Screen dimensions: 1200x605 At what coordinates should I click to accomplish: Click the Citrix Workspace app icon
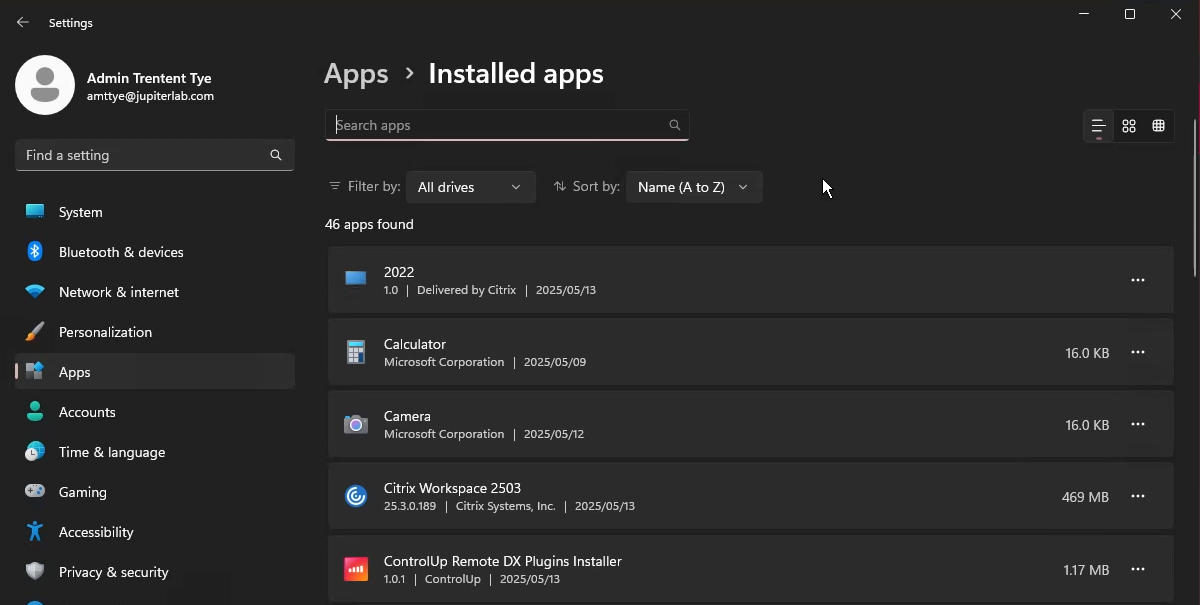pos(356,496)
